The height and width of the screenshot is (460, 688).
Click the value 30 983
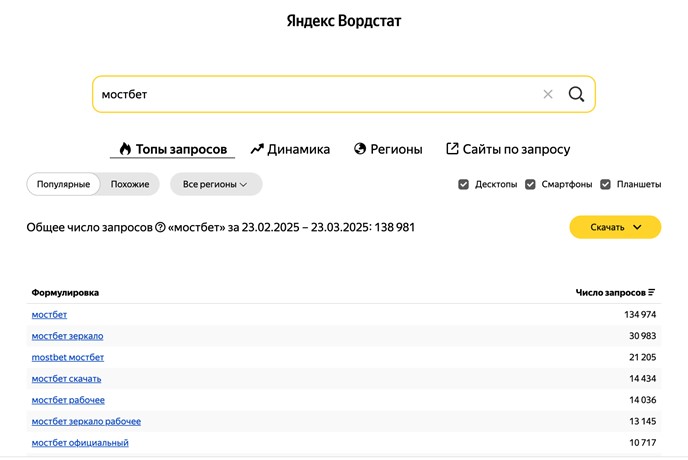click(642, 336)
